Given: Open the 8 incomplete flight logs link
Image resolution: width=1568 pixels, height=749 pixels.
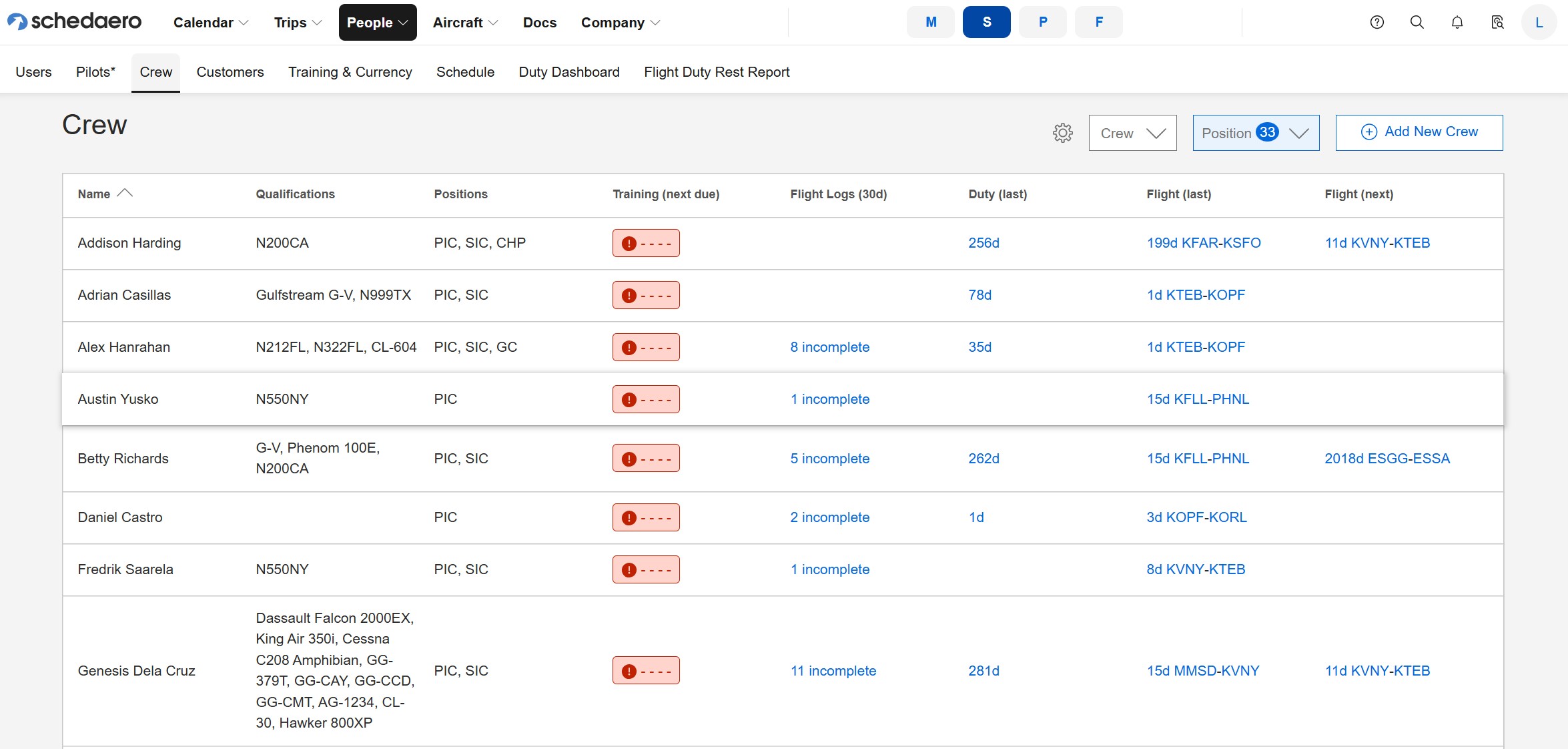Looking at the screenshot, I should [x=830, y=347].
